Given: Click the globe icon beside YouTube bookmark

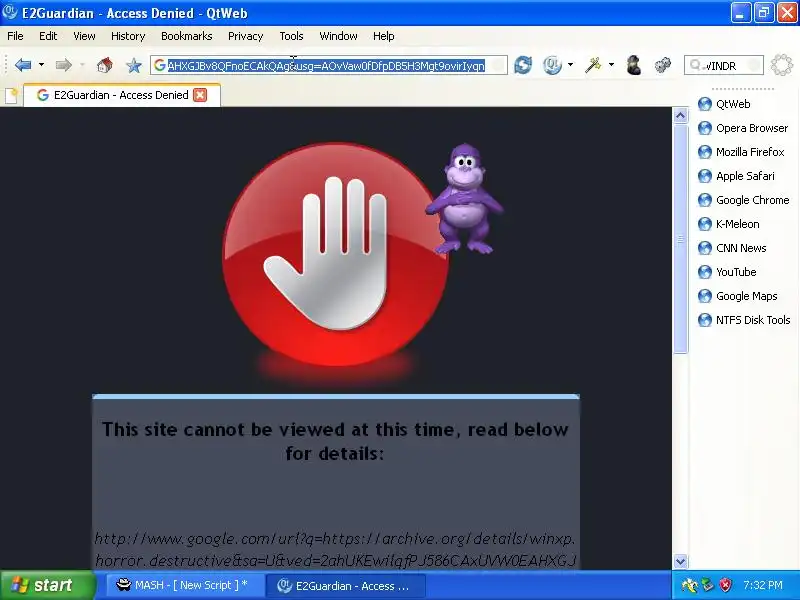Looking at the screenshot, I should point(705,272).
